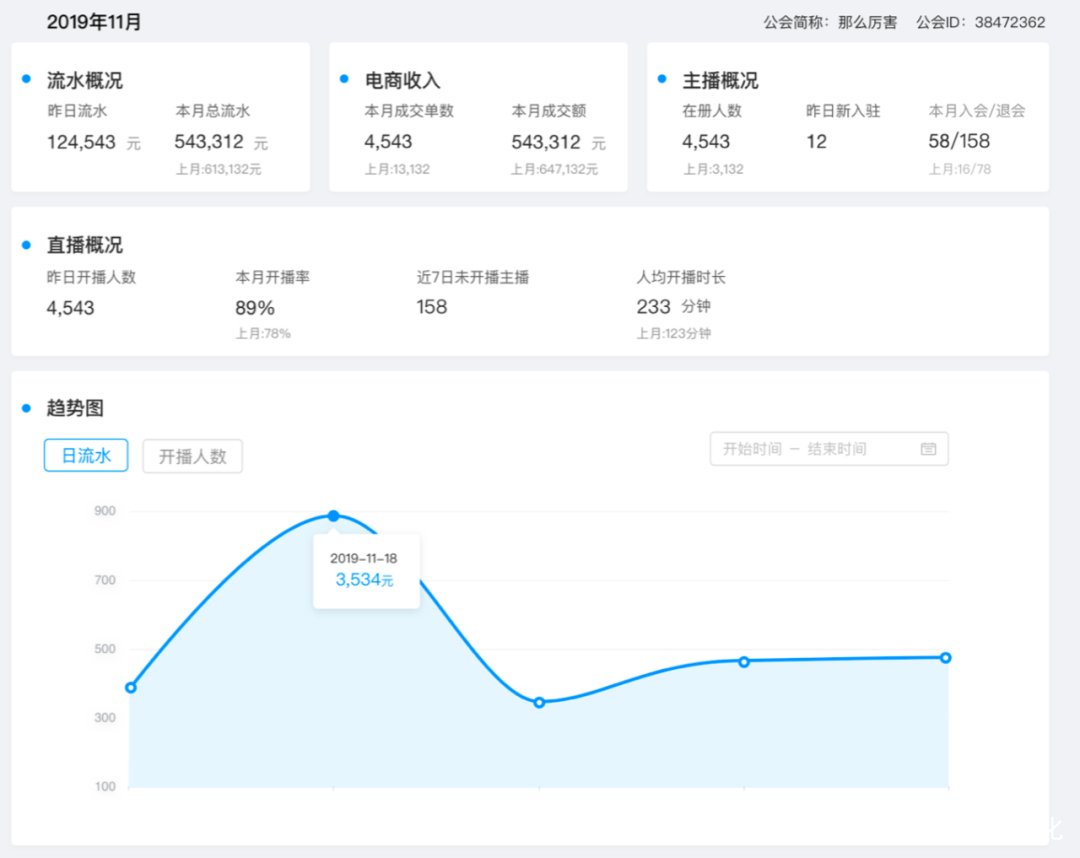Click the blue dot icon beside 流水概况
1080x858 pixels.
28,80
